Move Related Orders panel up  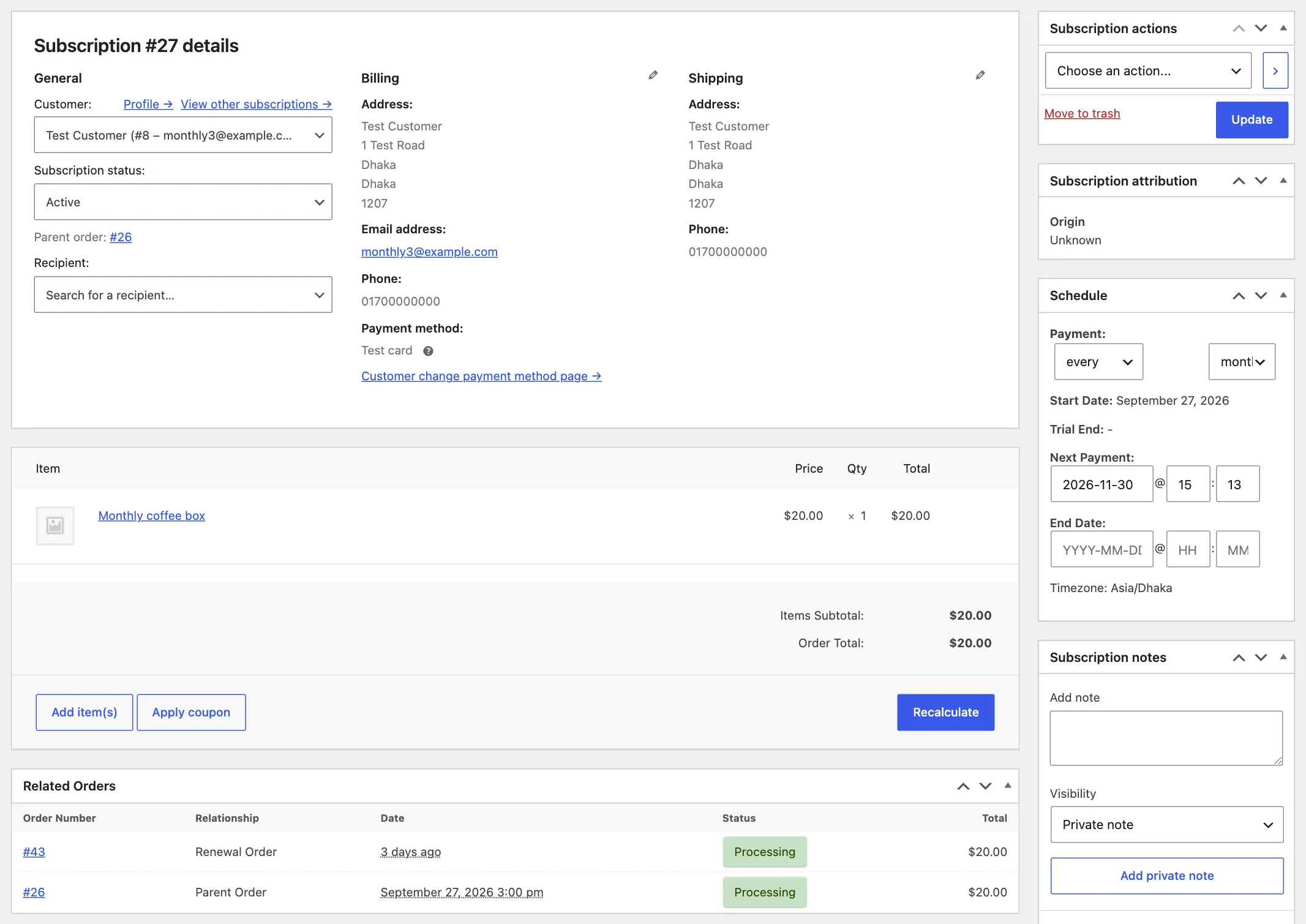coord(963,786)
